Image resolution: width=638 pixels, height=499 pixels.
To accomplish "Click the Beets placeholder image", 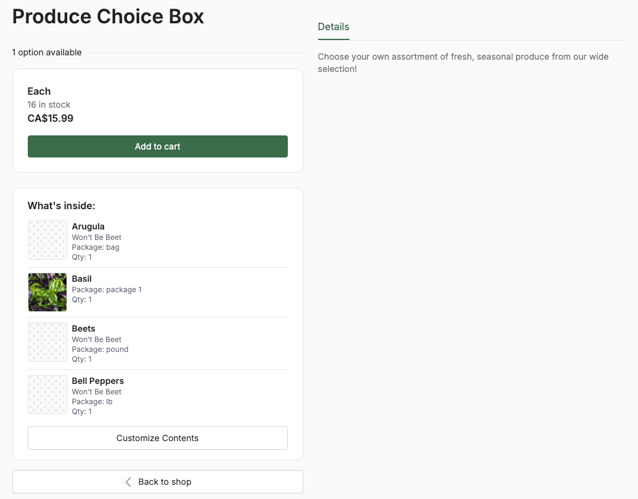I will tap(47, 342).
